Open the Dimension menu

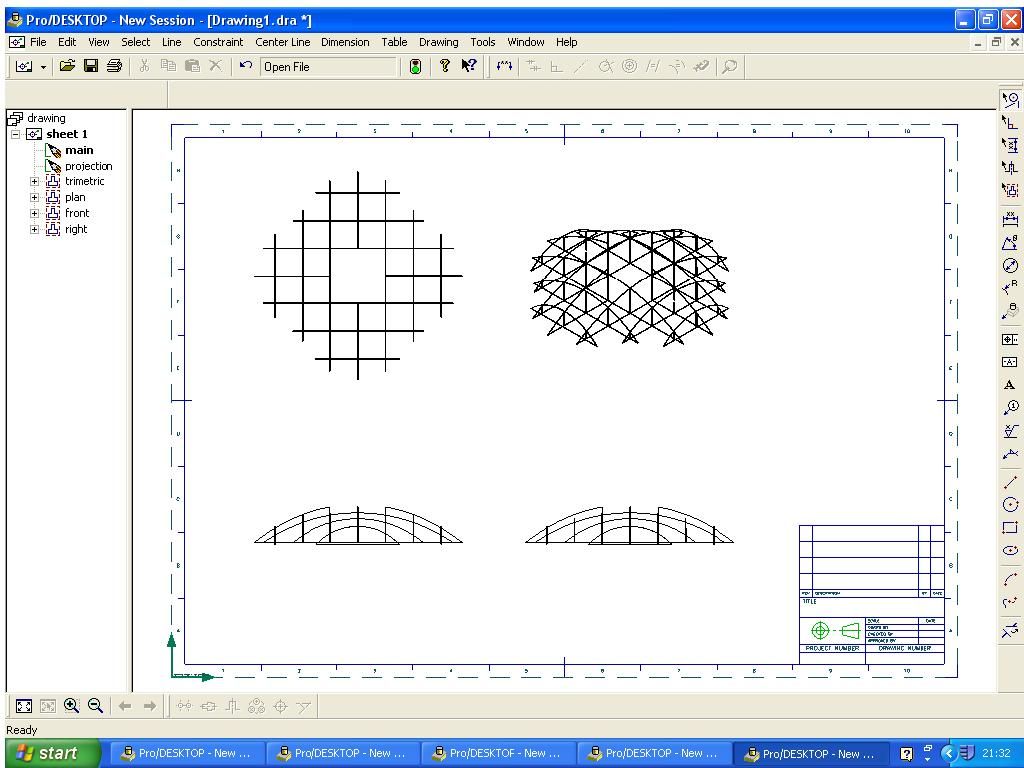345,42
